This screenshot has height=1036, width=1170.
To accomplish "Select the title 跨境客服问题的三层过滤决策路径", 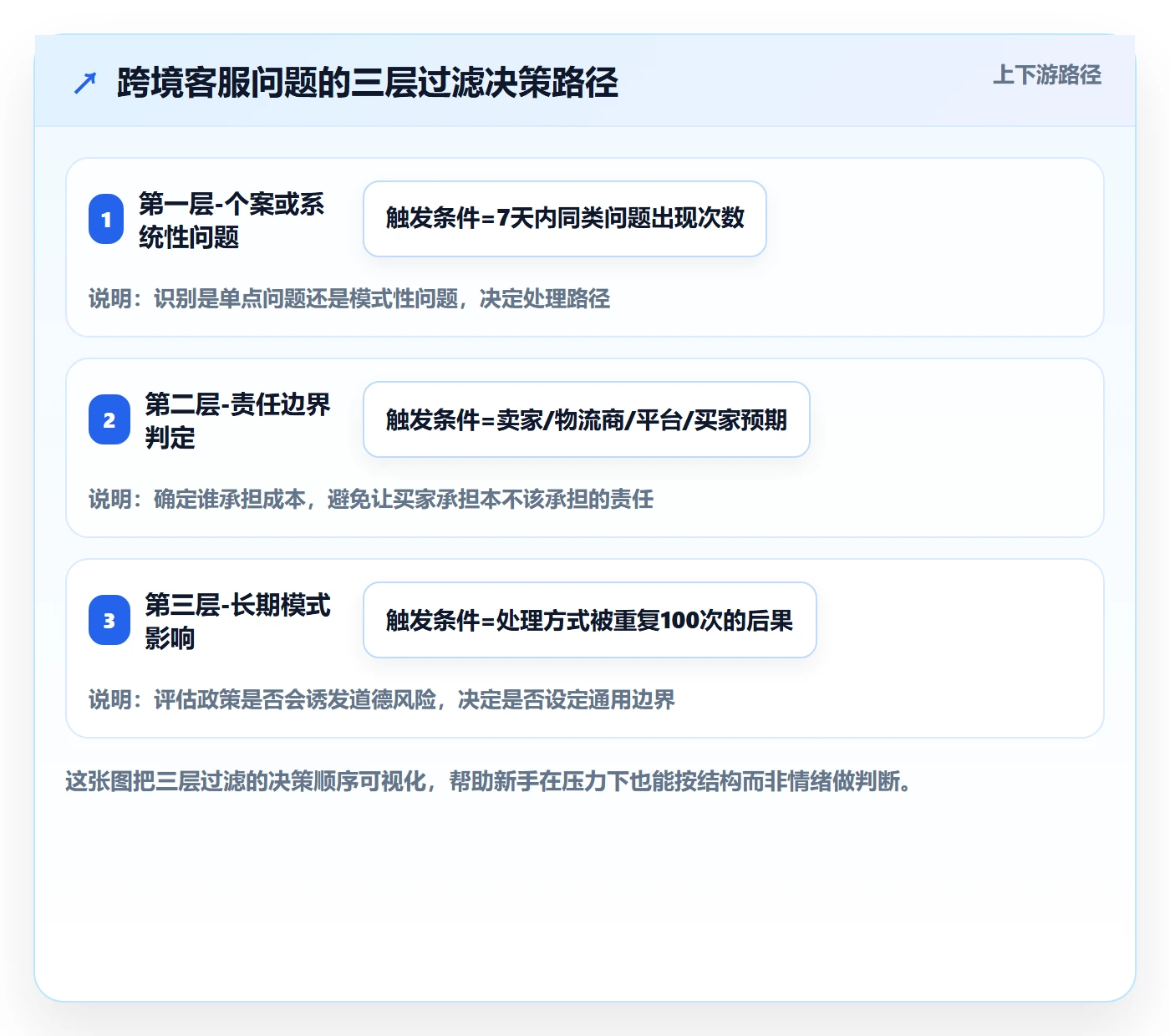I will (x=368, y=83).
